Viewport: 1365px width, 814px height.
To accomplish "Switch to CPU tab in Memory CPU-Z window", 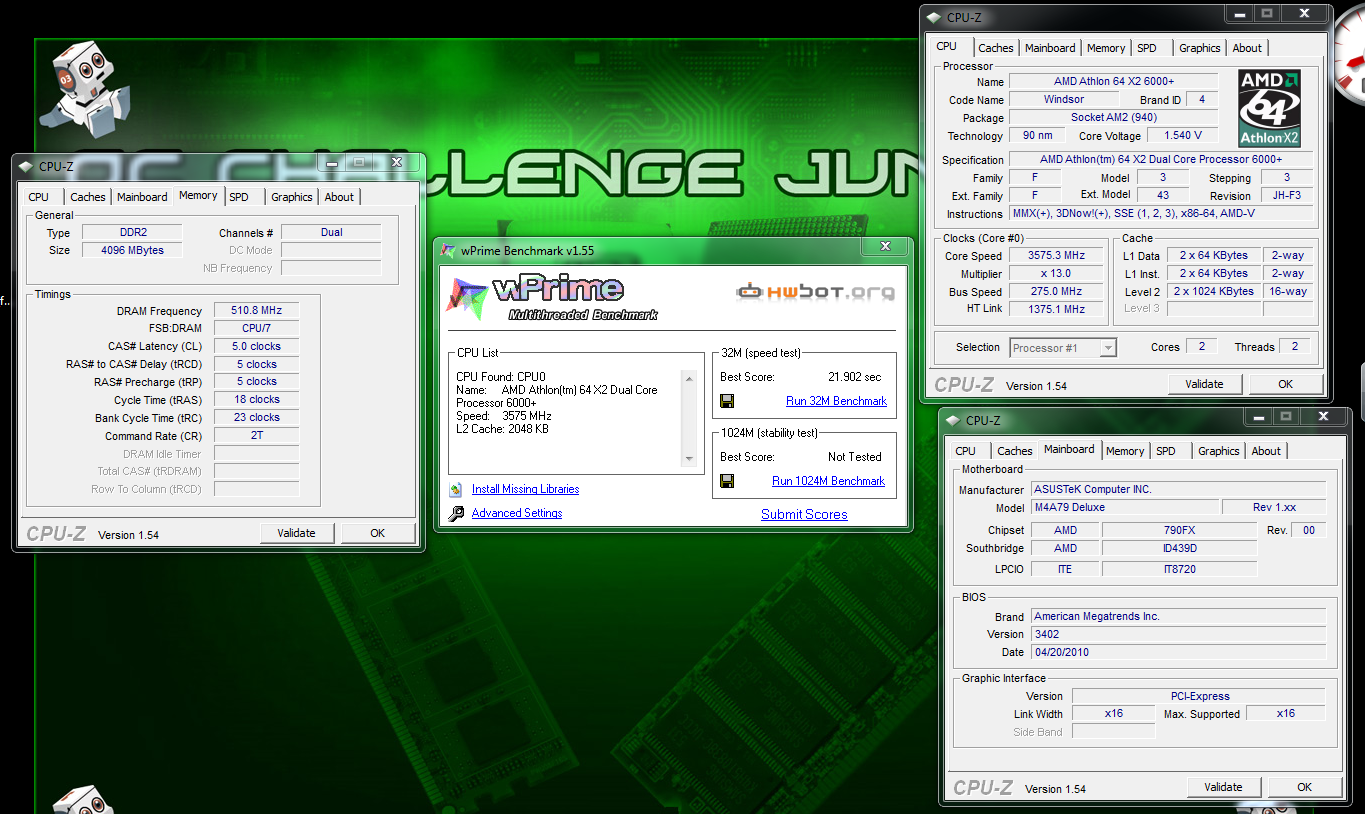I will [x=38, y=197].
